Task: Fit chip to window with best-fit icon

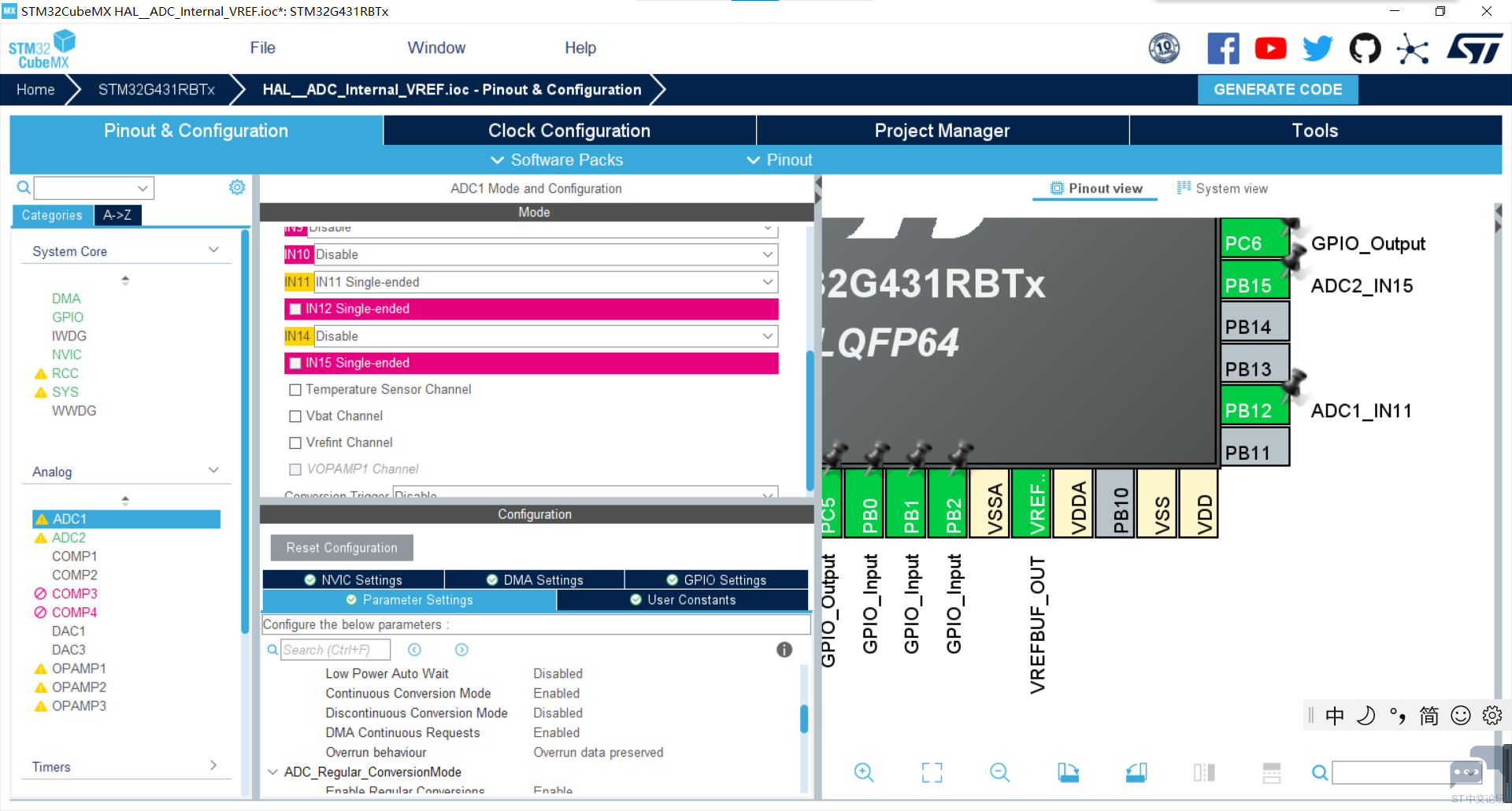Action: click(932, 772)
